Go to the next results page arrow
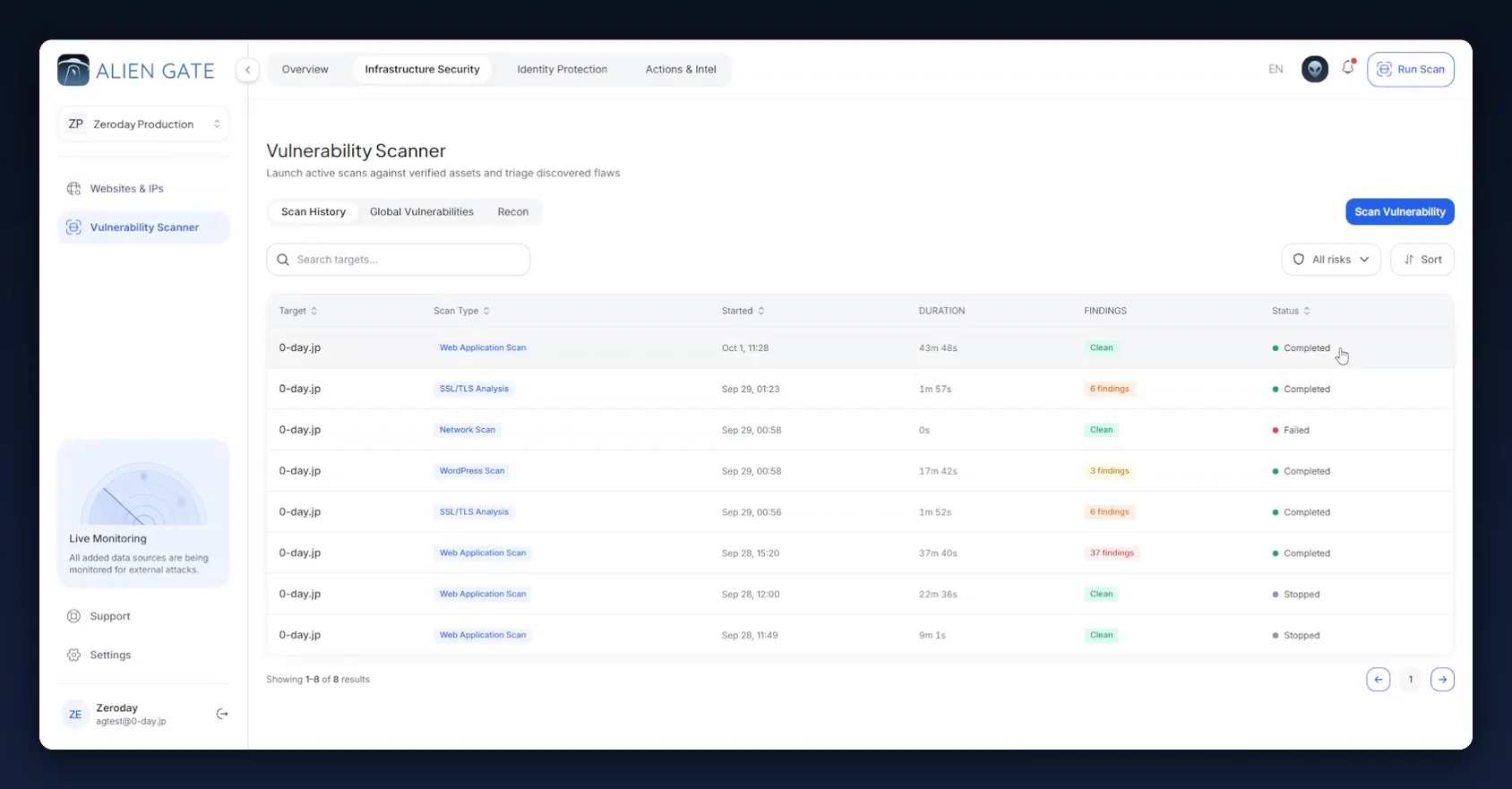The image size is (1512, 789). tap(1442, 680)
